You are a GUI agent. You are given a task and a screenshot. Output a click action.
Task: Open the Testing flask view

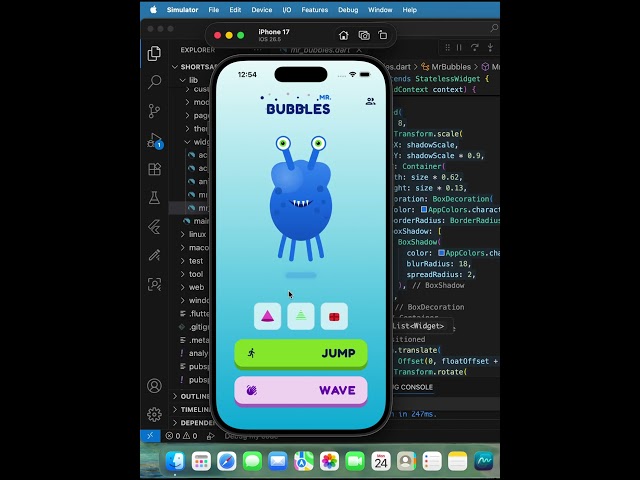[154, 198]
